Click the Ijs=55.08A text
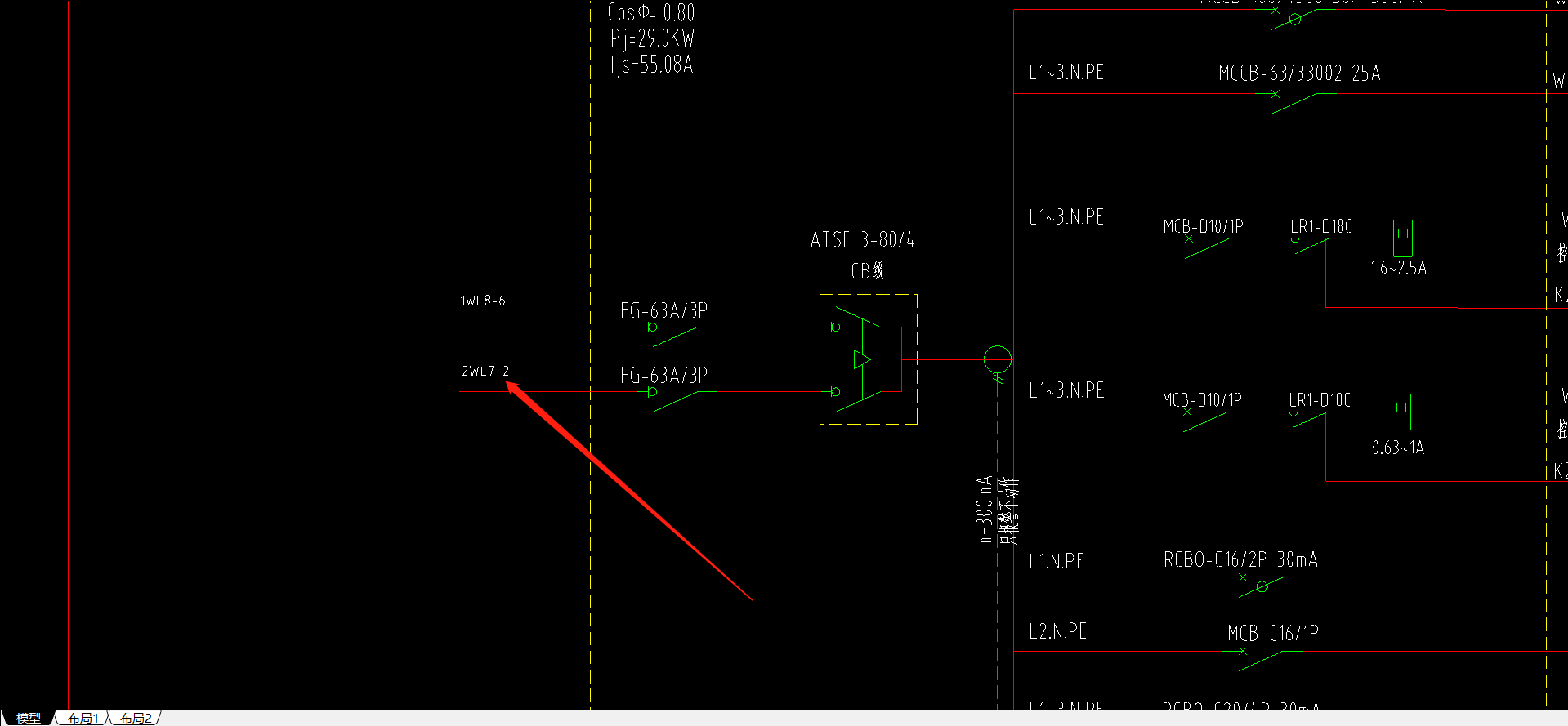 [x=651, y=65]
